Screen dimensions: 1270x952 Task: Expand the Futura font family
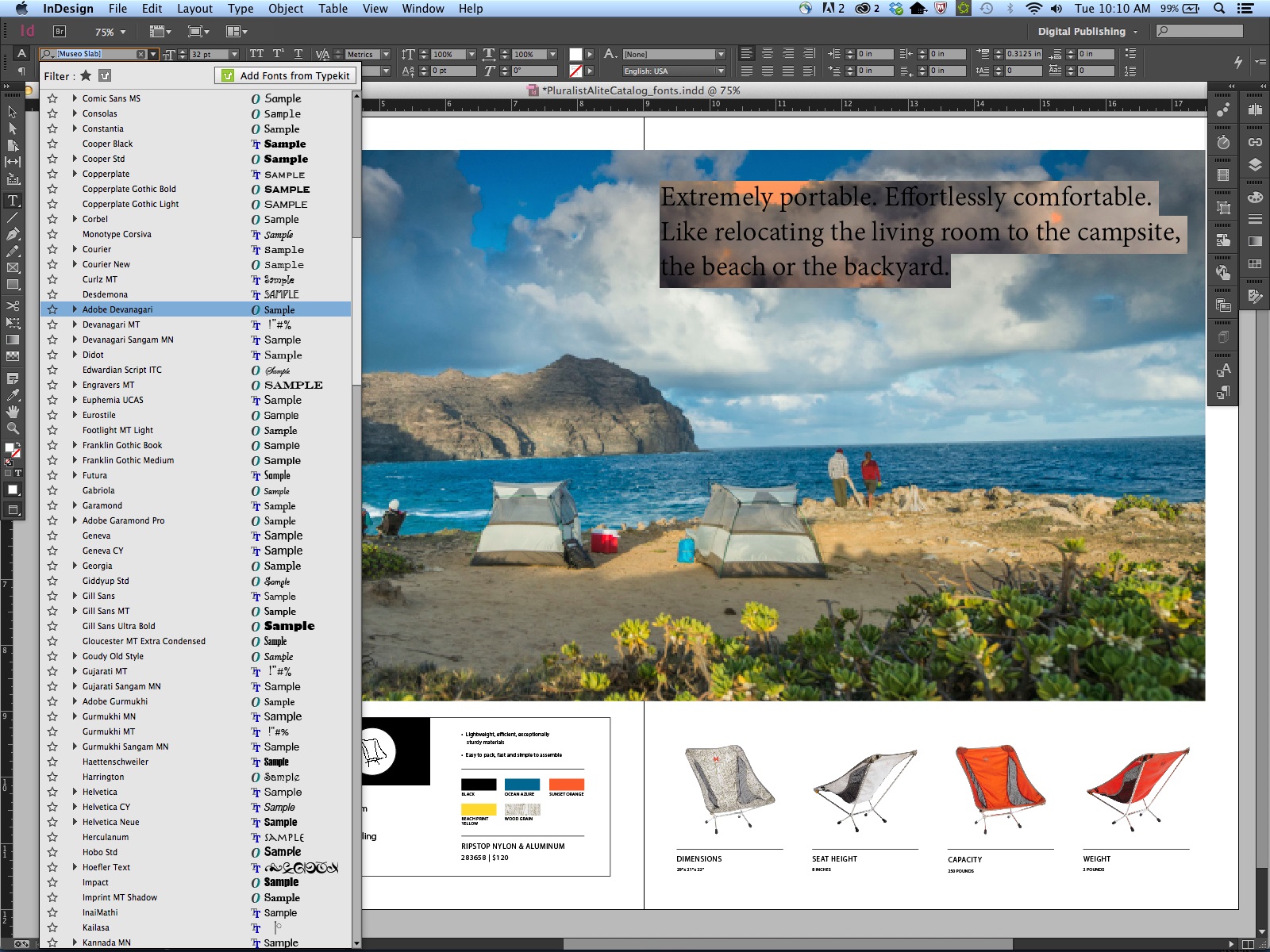point(75,475)
